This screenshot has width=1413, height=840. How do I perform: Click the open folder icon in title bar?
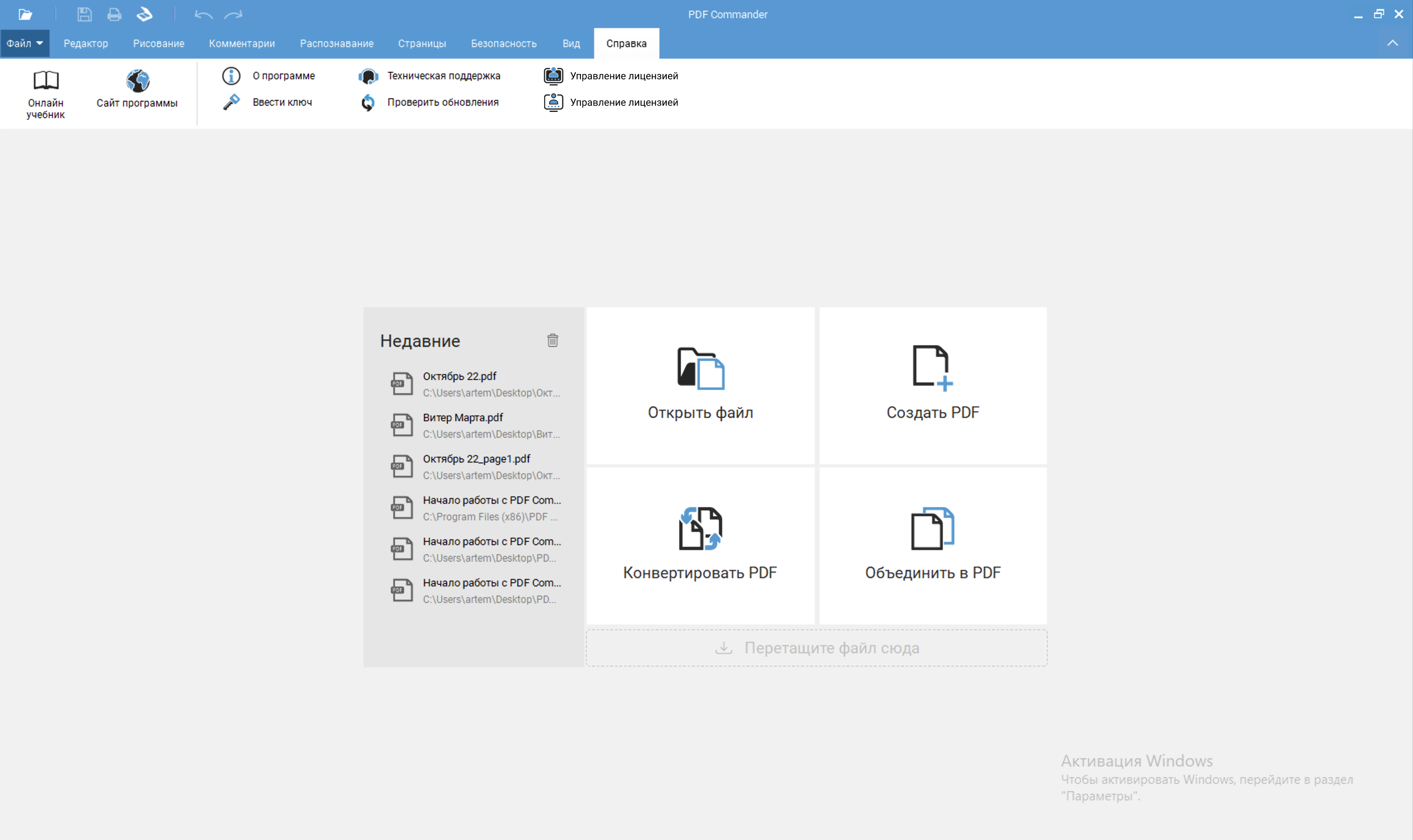(x=25, y=14)
